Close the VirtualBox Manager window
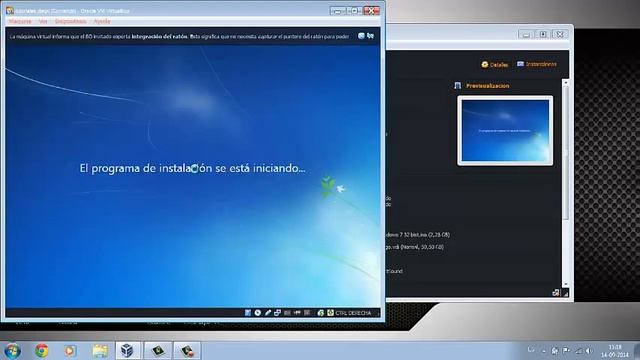The width and height of the screenshot is (640, 360). [x=560, y=35]
